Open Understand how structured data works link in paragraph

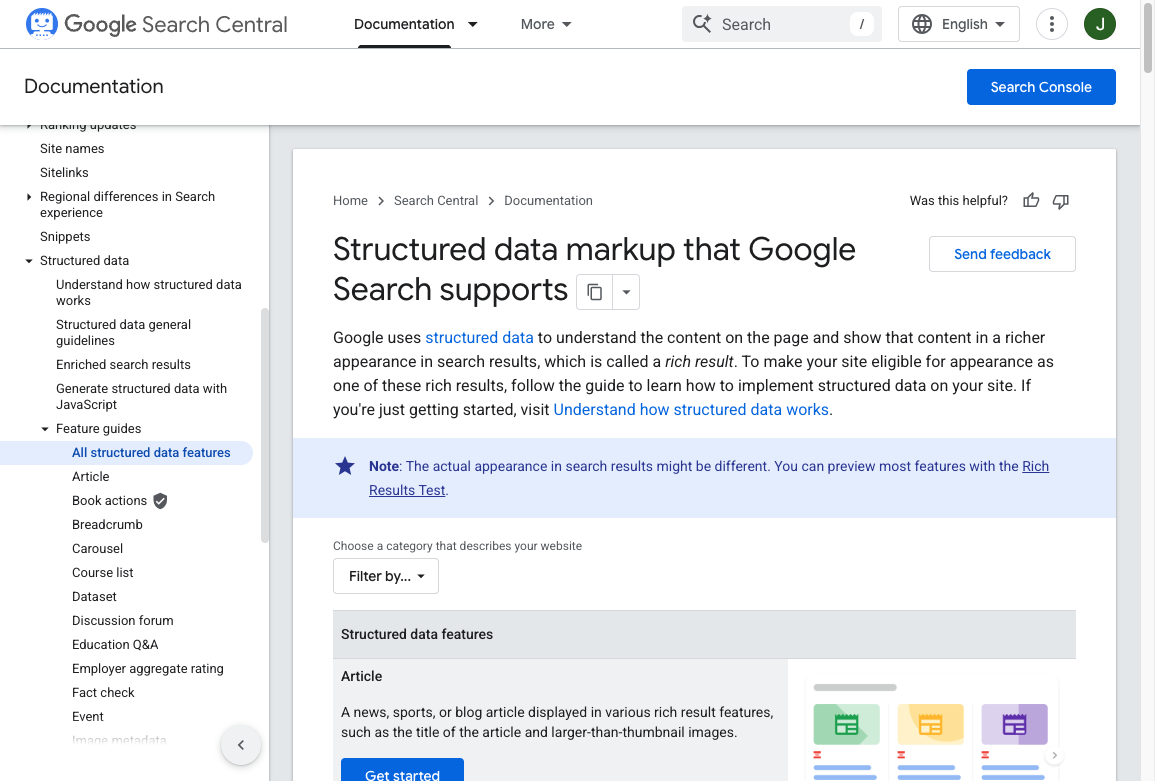[691, 410]
